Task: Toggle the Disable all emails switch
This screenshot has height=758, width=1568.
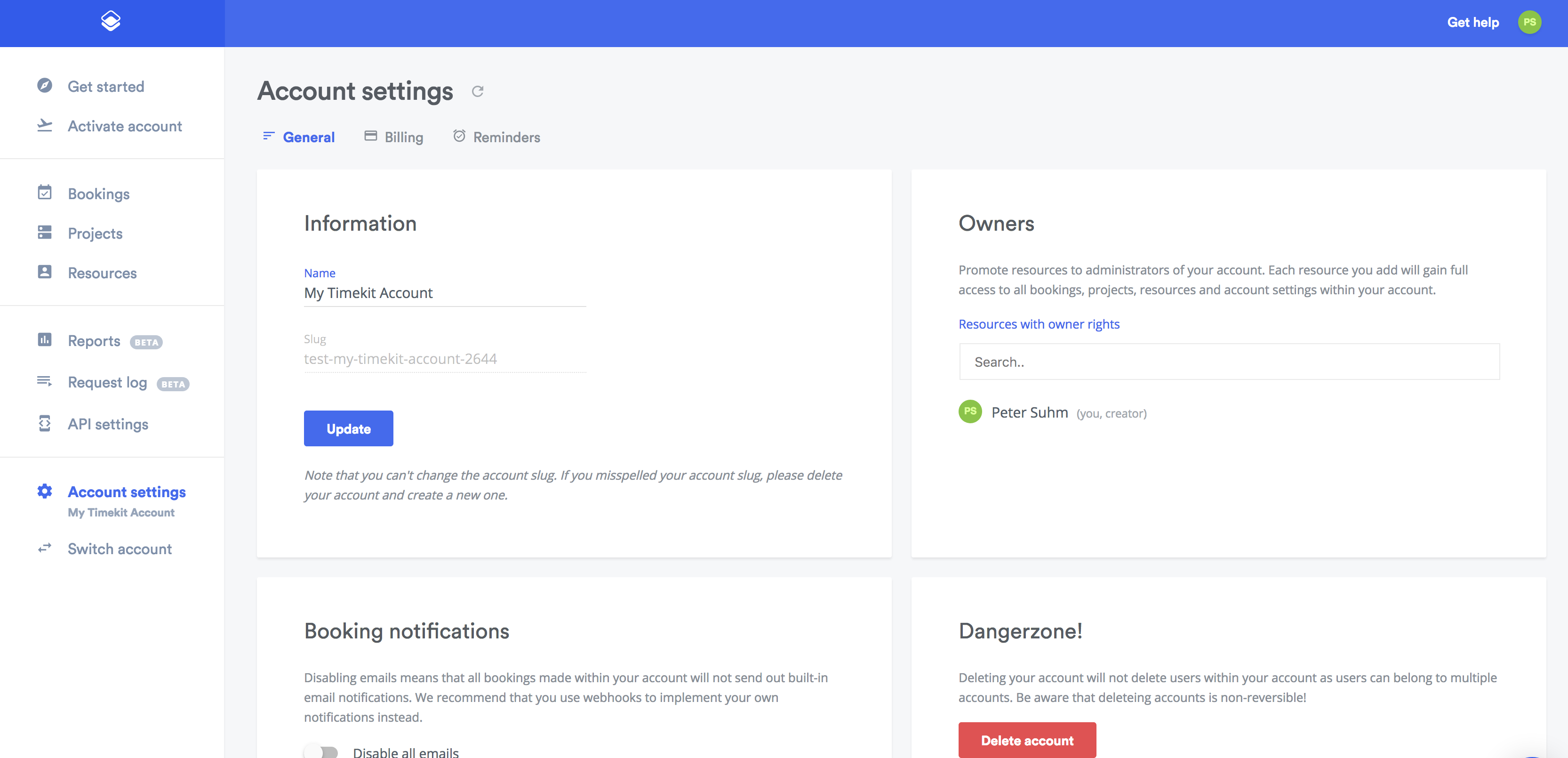Action: coord(321,751)
